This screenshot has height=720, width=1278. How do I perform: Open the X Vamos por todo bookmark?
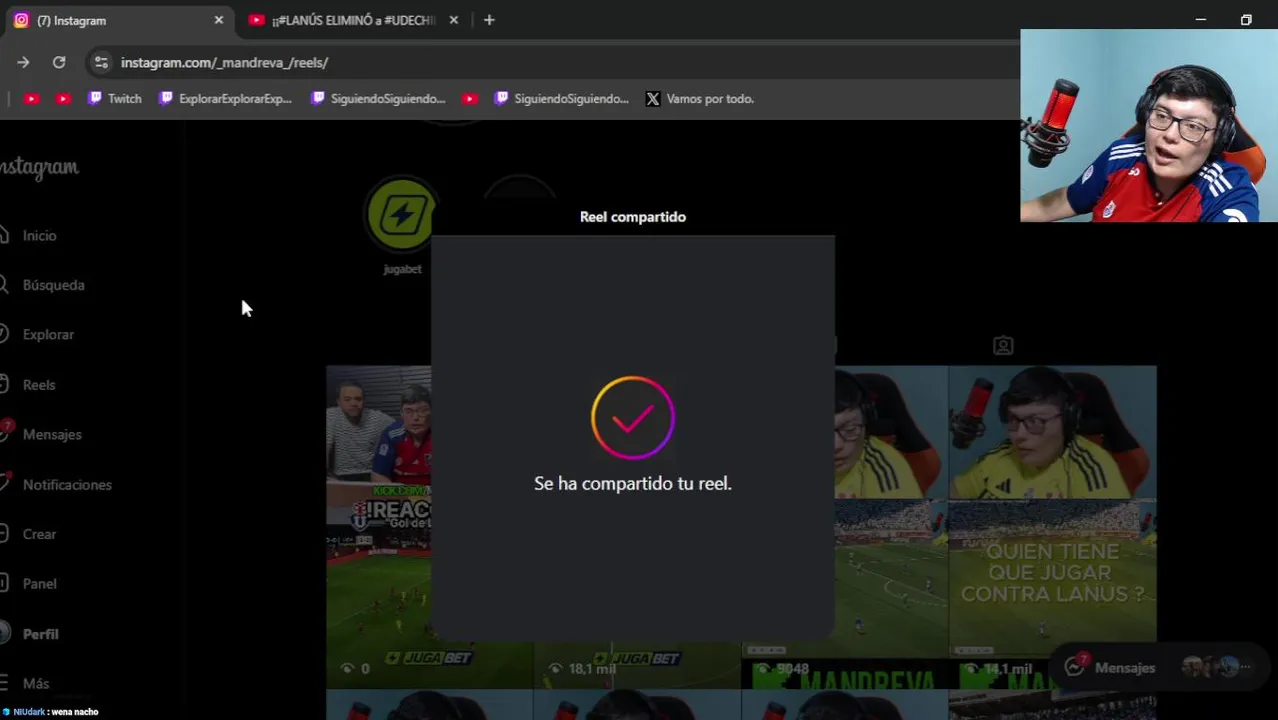(700, 99)
